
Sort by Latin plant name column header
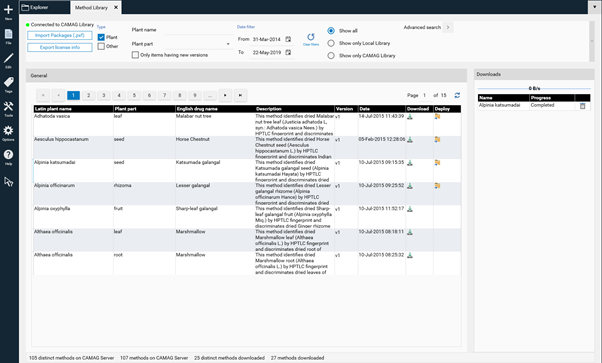pos(73,109)
